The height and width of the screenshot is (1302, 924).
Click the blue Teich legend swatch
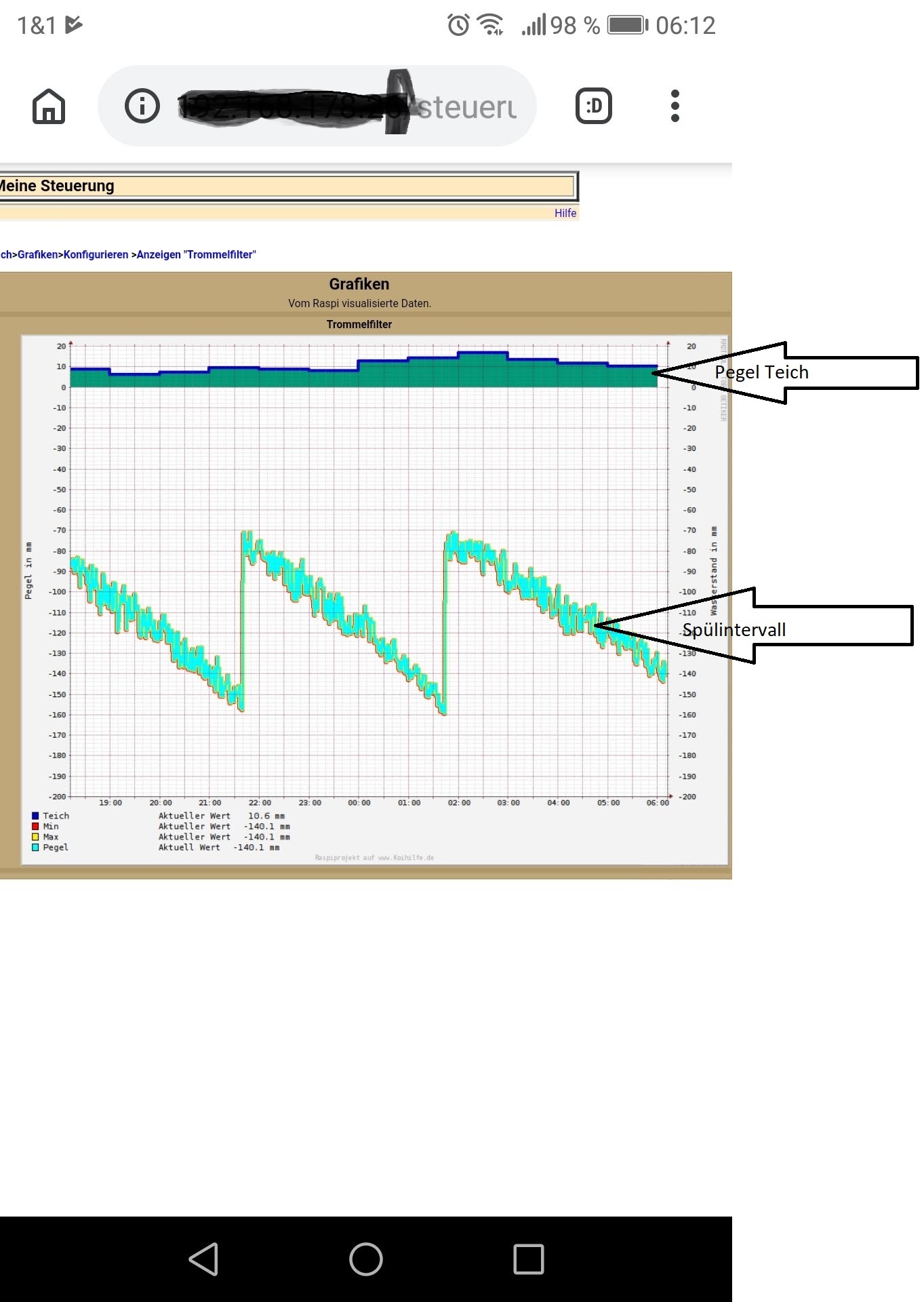35,816
